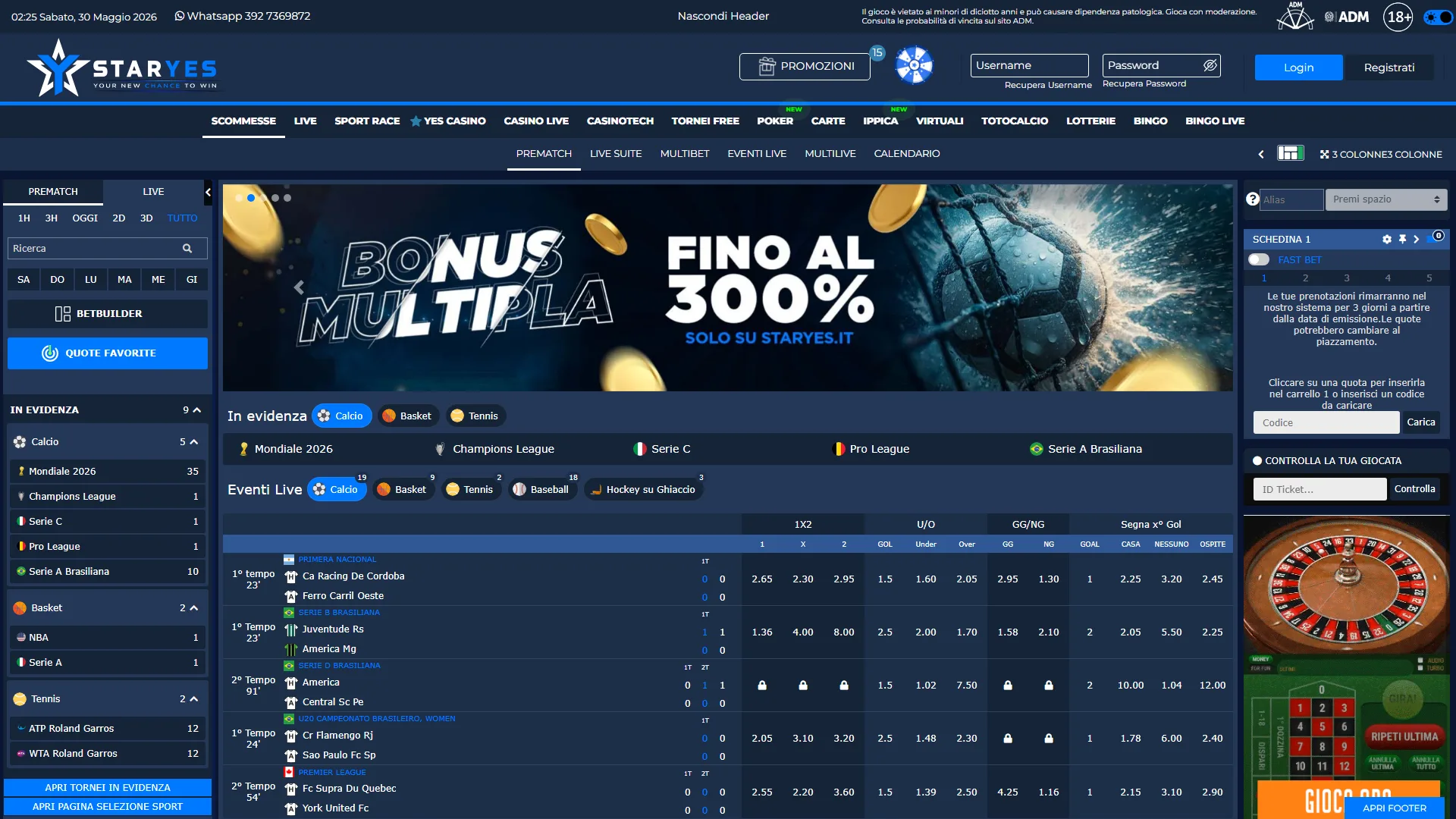Filter live events by Hockey su Ghiaccio
The image size is (1456, 819).
643,489
